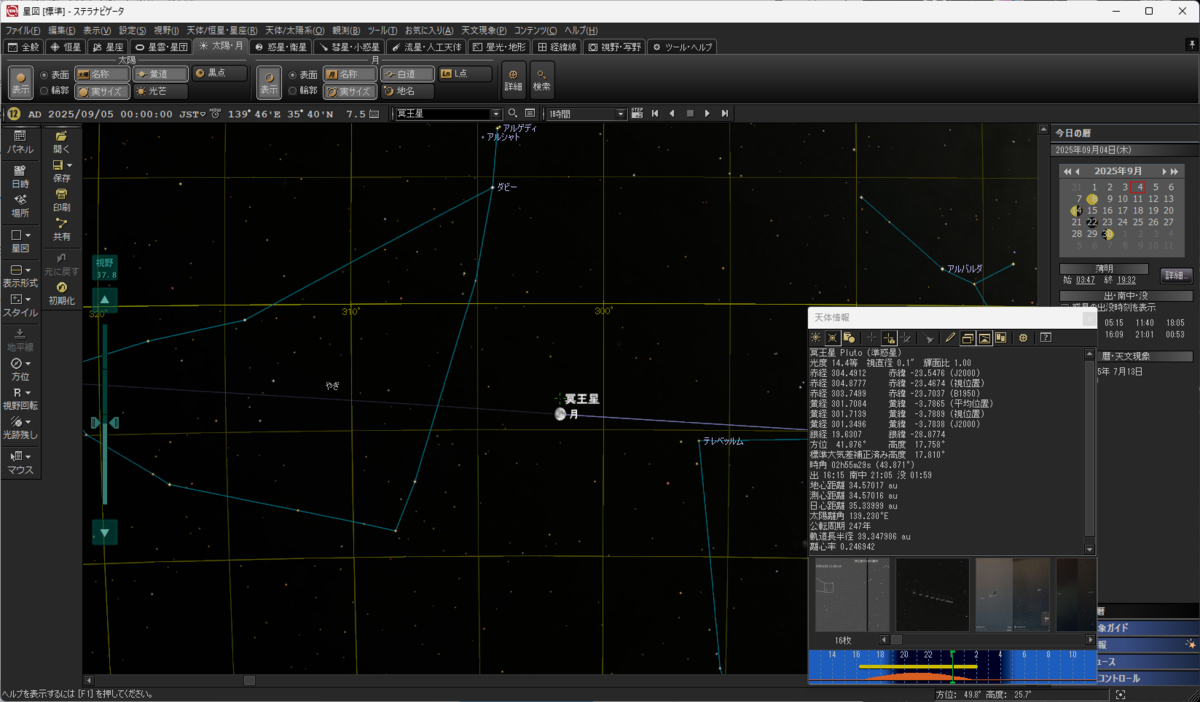Click the image view icon in 天体情報 toolbar
Viewport: 1200px width, 702px height.
[984, 338]
